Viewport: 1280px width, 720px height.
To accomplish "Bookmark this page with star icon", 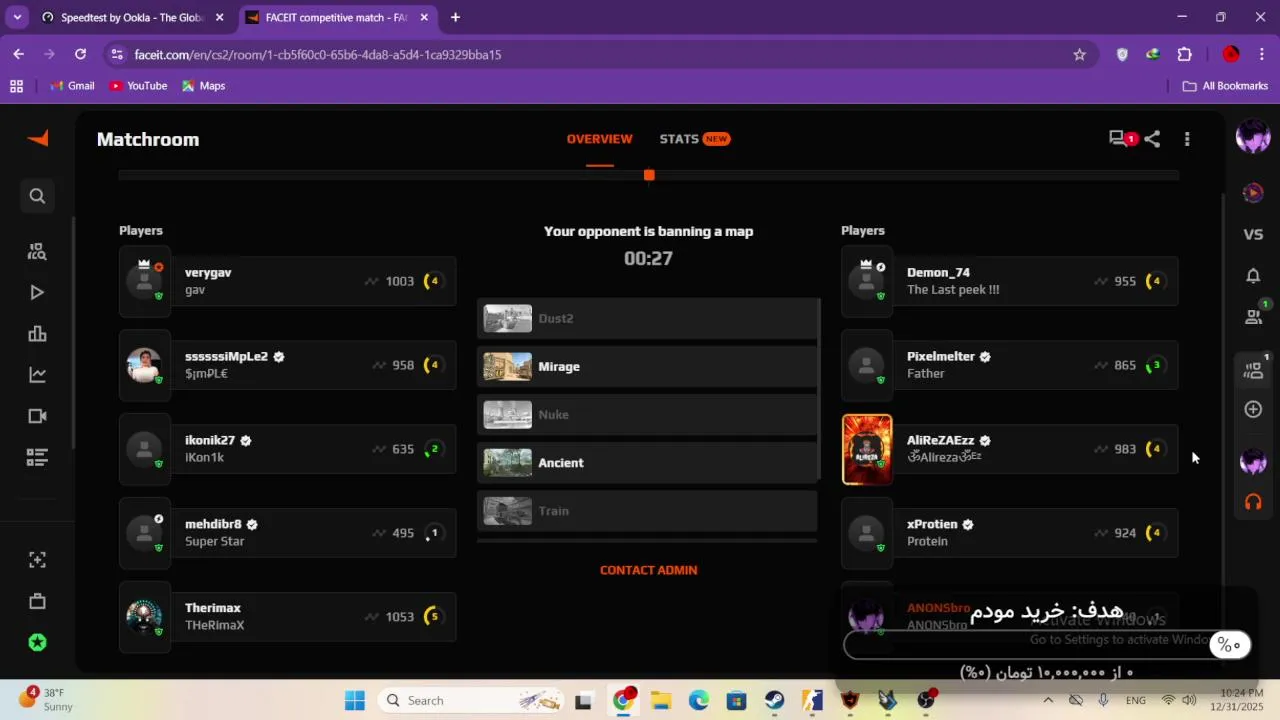I will [1079, 55].
